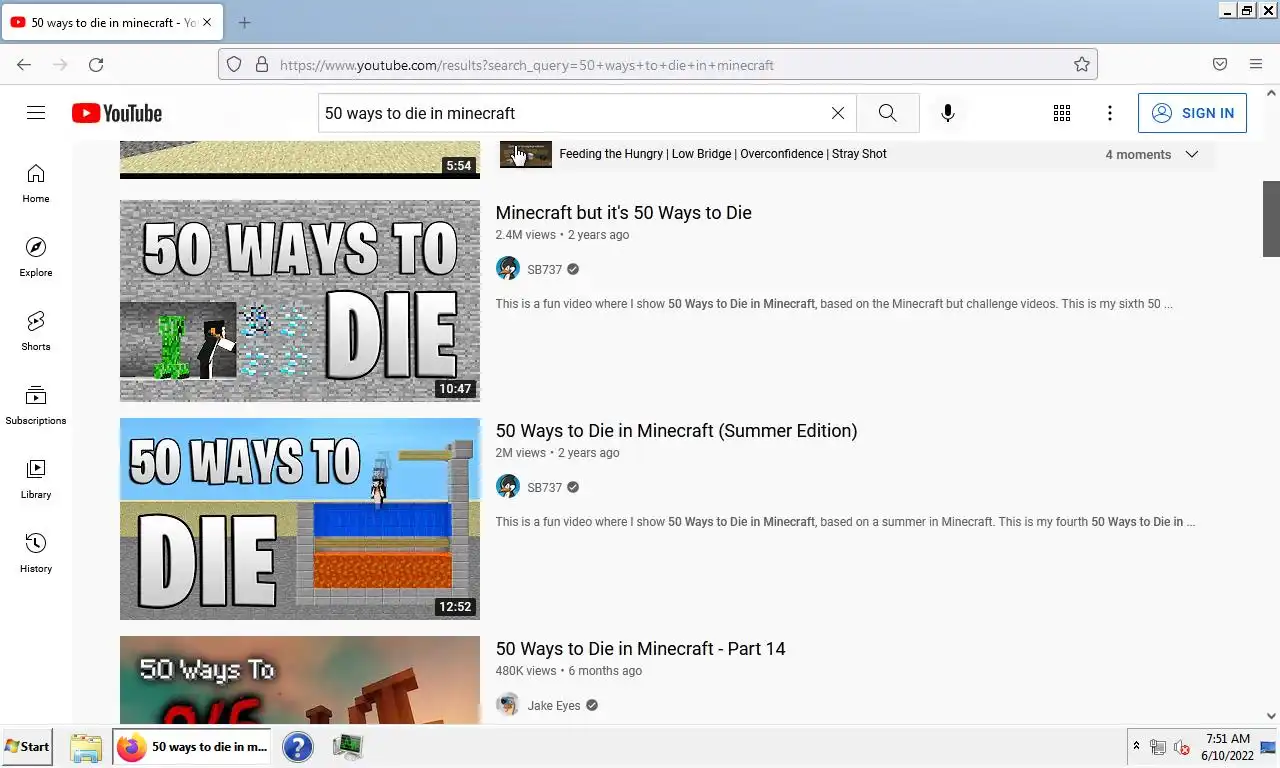Click the muted volume tray icon
This screenshot has width=1280, height=768.
[x=1181, y=747]
